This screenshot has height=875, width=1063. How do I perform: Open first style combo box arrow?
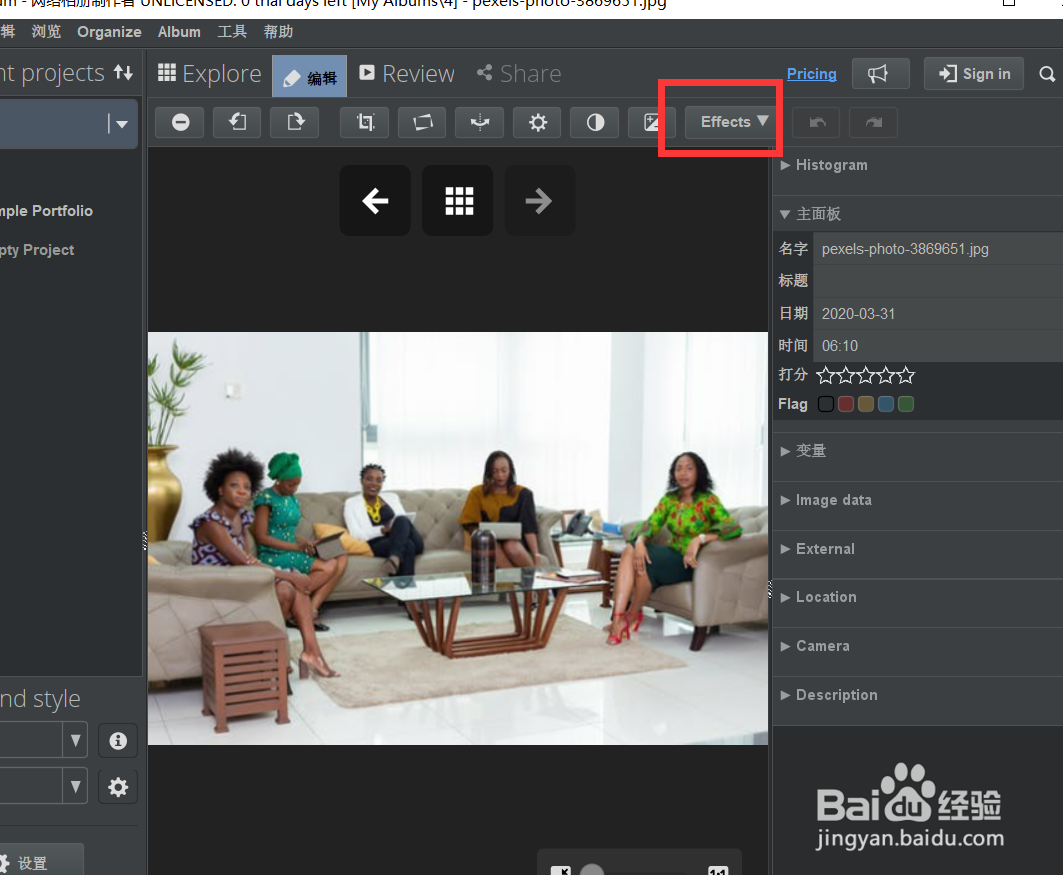tap(75, 740)
